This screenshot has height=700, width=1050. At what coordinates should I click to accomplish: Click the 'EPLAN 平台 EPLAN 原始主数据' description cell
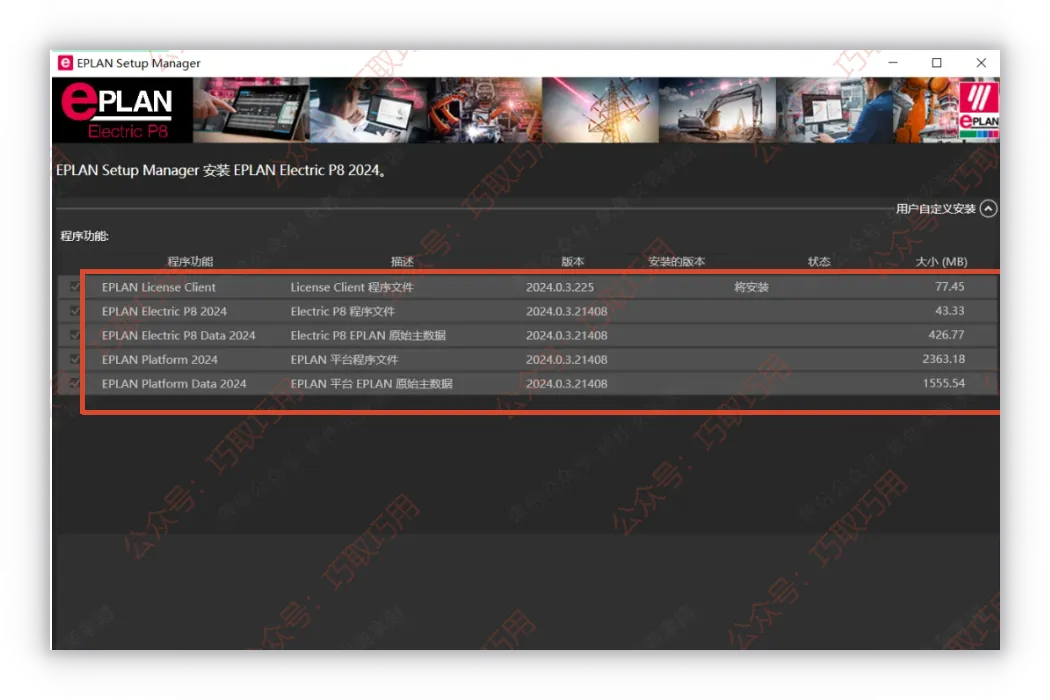click(372, 384)
